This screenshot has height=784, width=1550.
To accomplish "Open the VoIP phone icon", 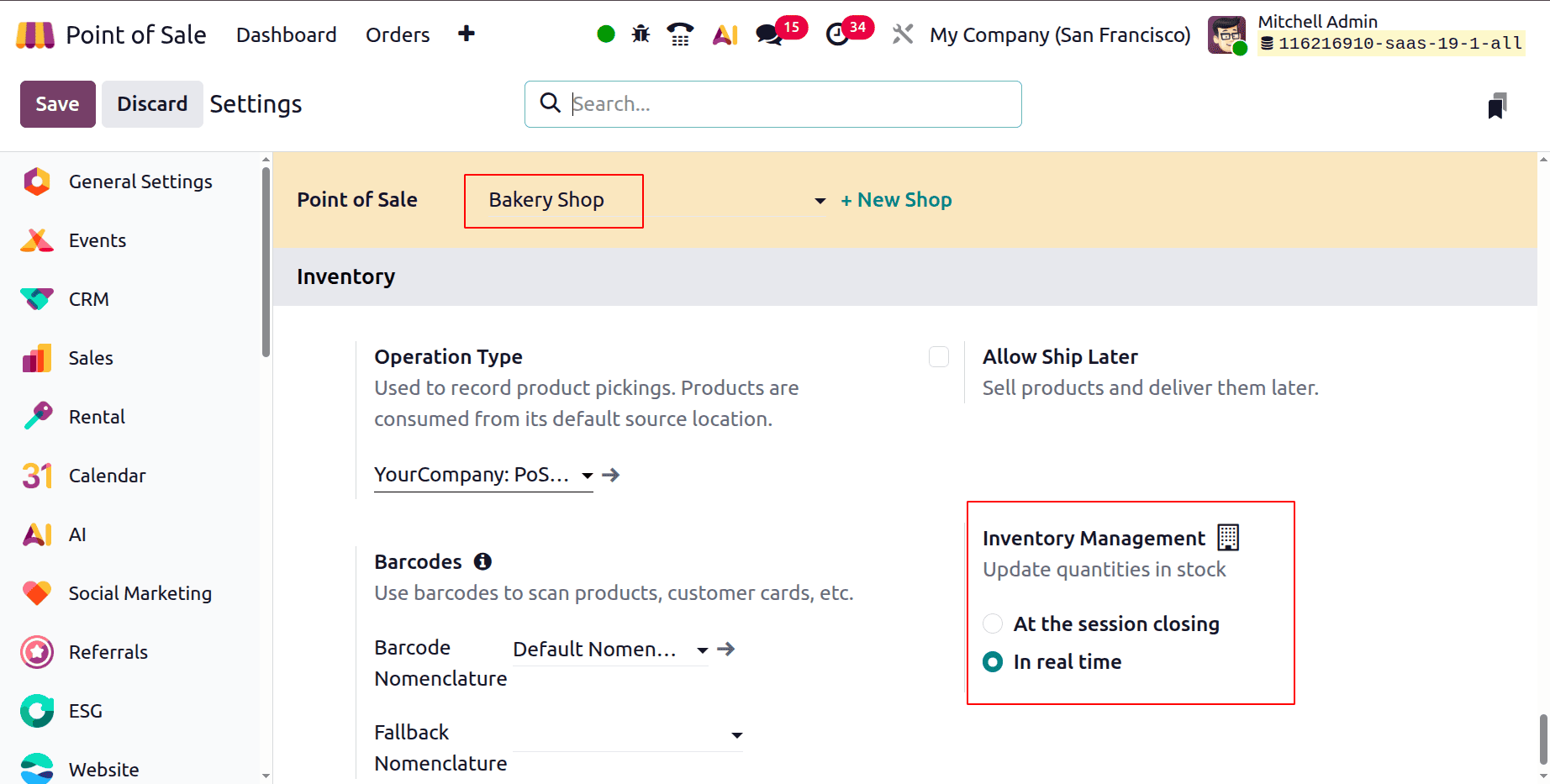I will coord(680,34).
